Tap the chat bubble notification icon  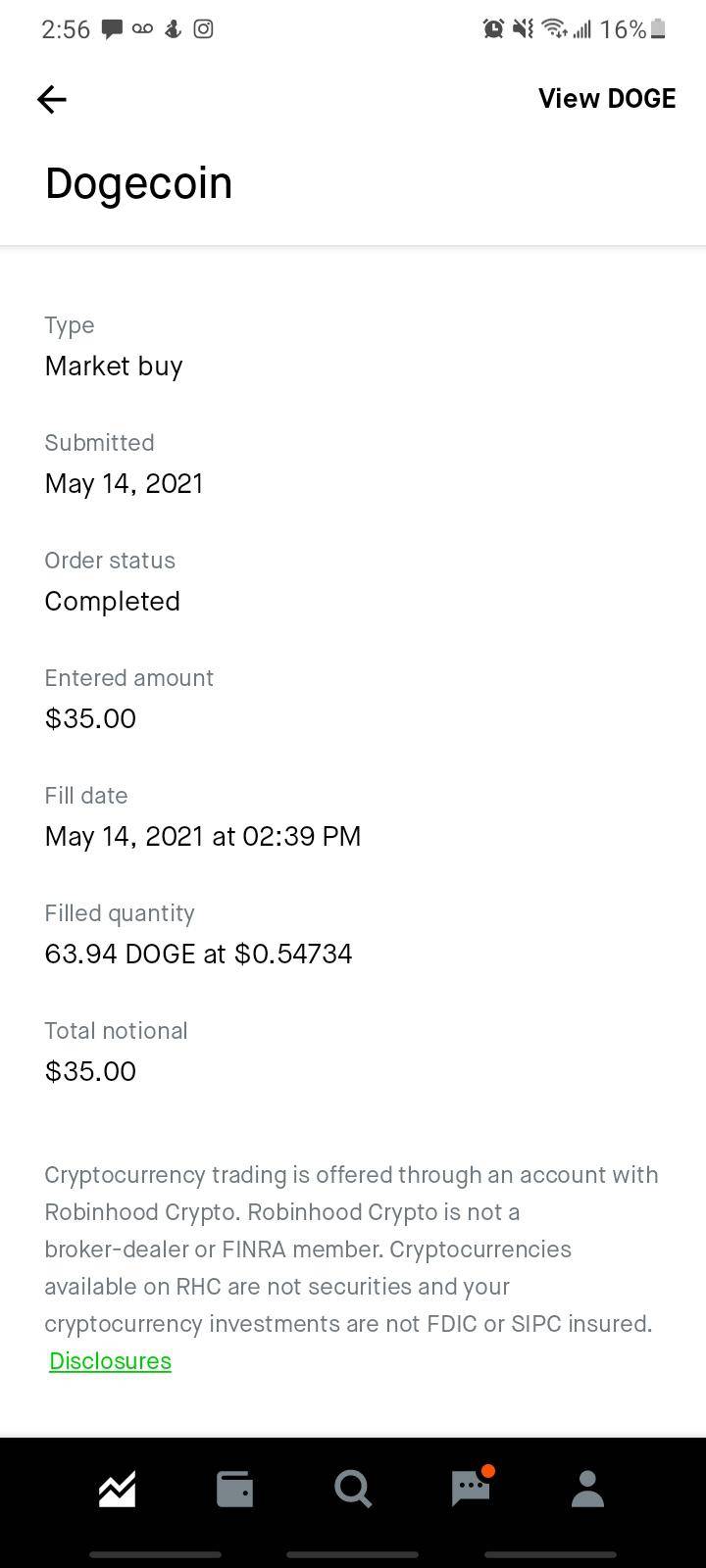tap(113, 29)
